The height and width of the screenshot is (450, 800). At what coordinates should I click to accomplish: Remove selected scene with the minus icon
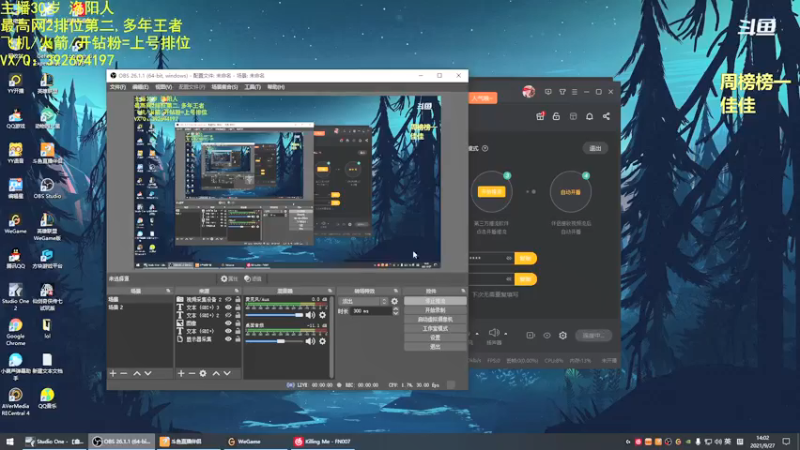pyautogui.click(x=123, y=373)
